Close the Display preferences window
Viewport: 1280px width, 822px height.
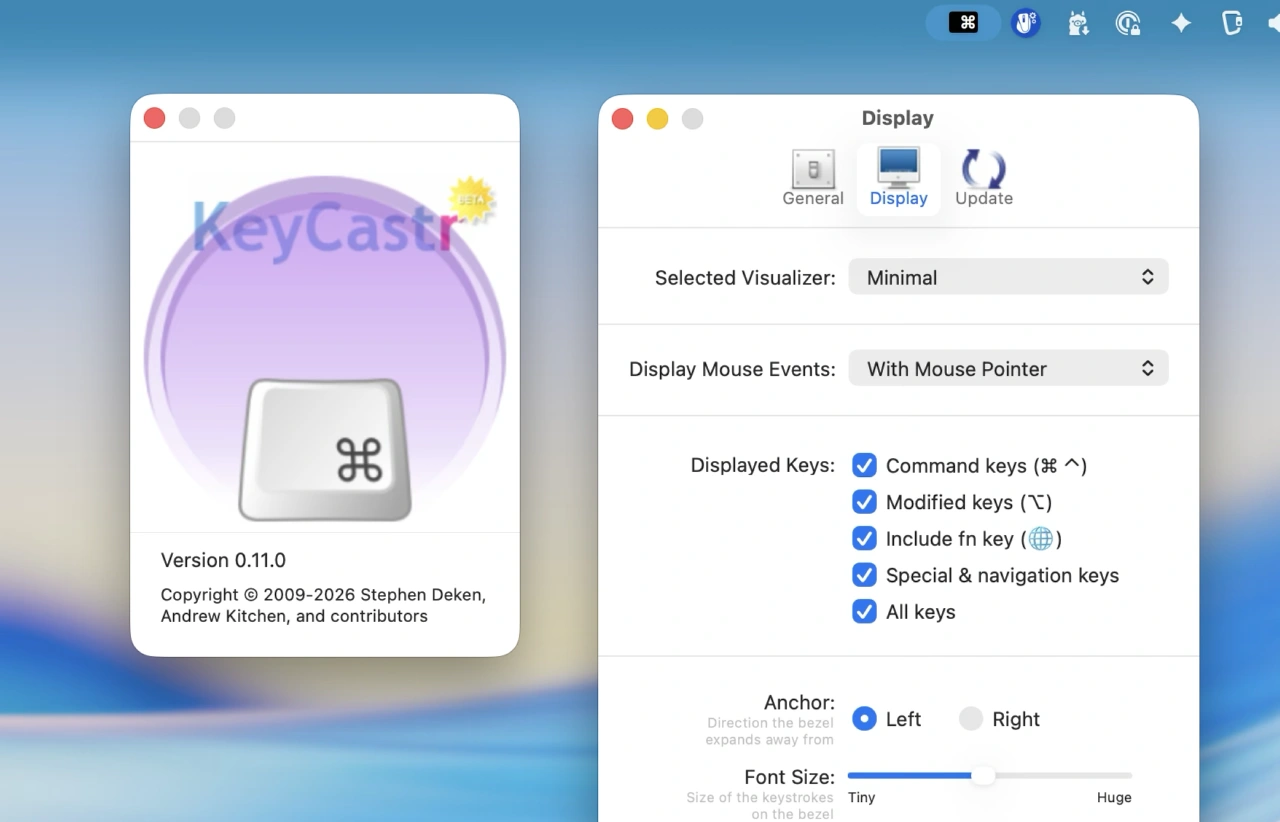(622, 119)
